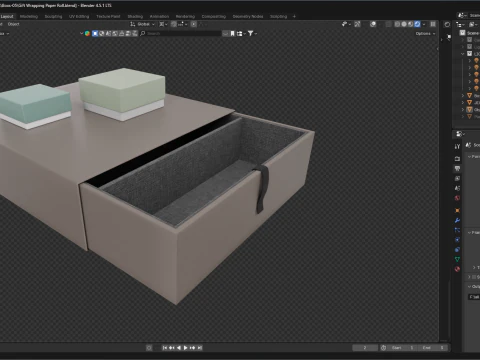480x360 pixels.
Task: Switch to wireframe viewport shading
Action: point(397,24)
